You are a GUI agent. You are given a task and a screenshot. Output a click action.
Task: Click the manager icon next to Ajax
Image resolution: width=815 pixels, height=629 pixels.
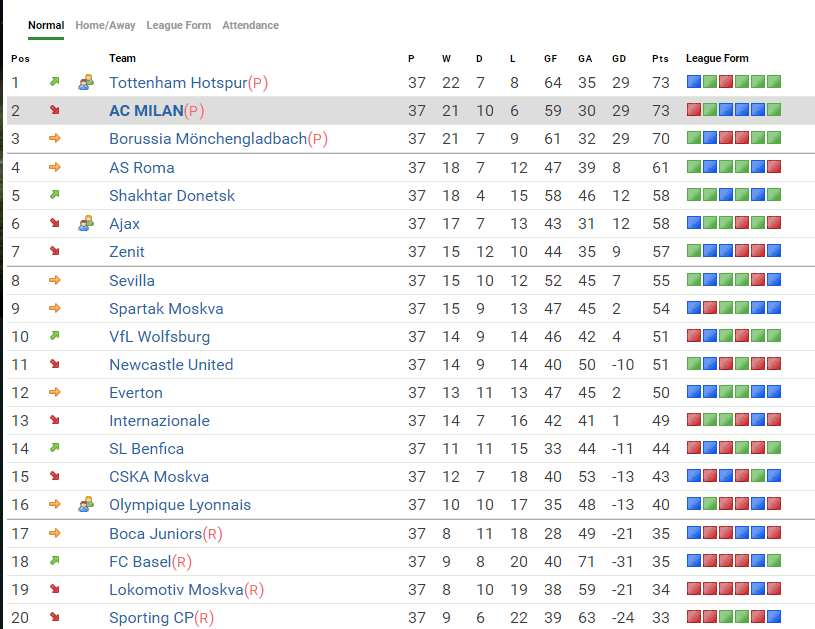coord(86,223)
